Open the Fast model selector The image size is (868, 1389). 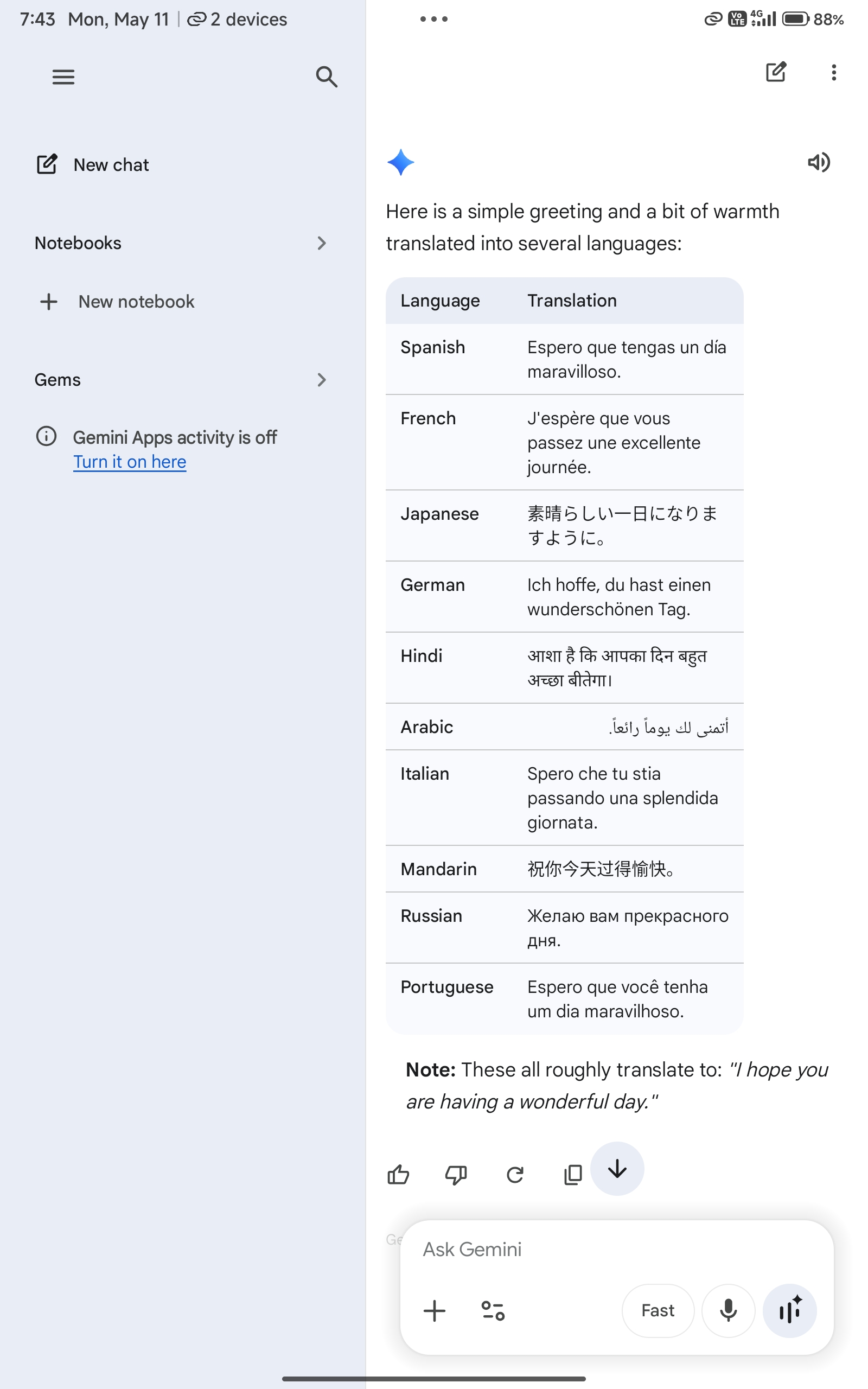[x=658, y=1310]
